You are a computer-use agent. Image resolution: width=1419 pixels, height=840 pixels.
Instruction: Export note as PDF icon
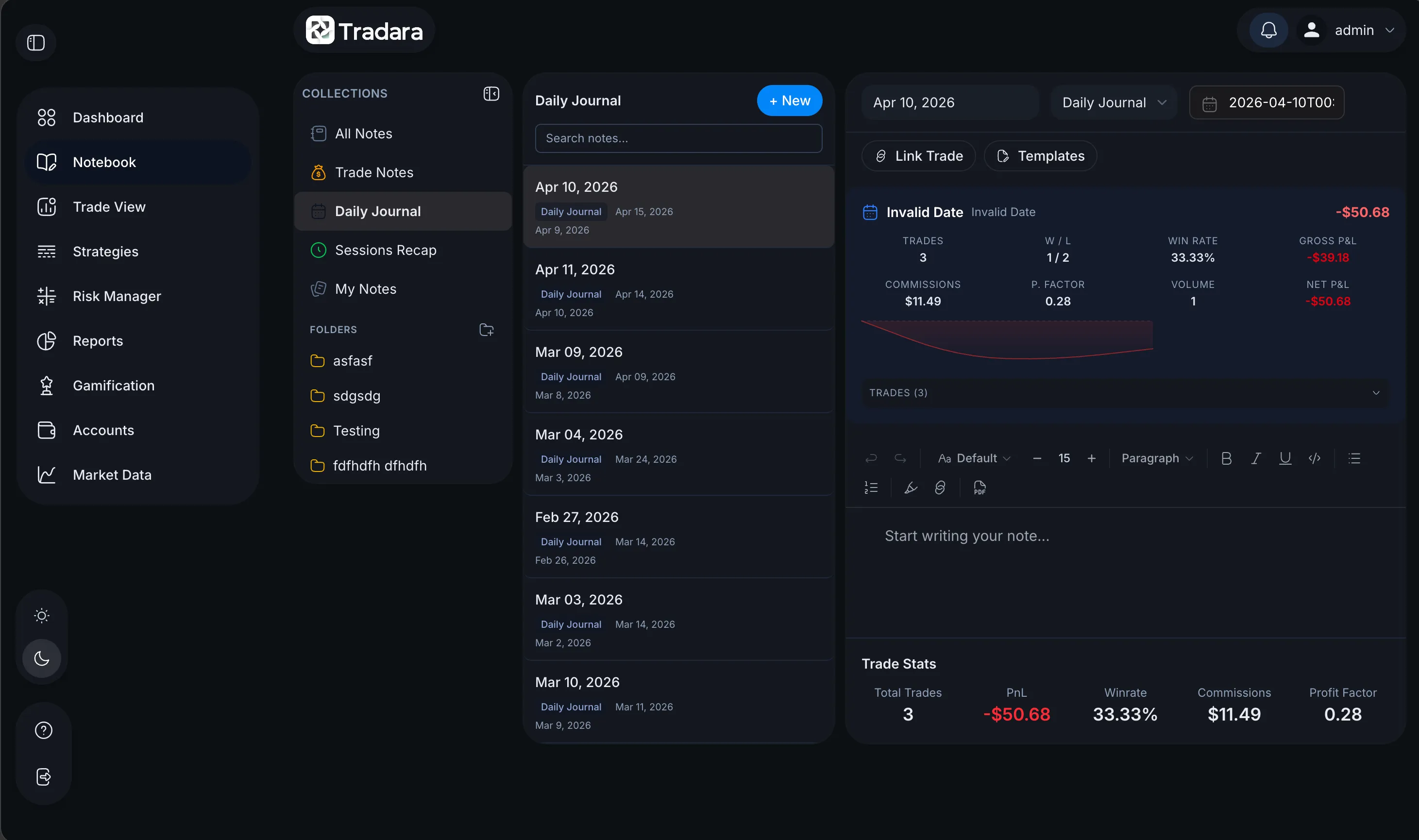click(x=979, y=487)
